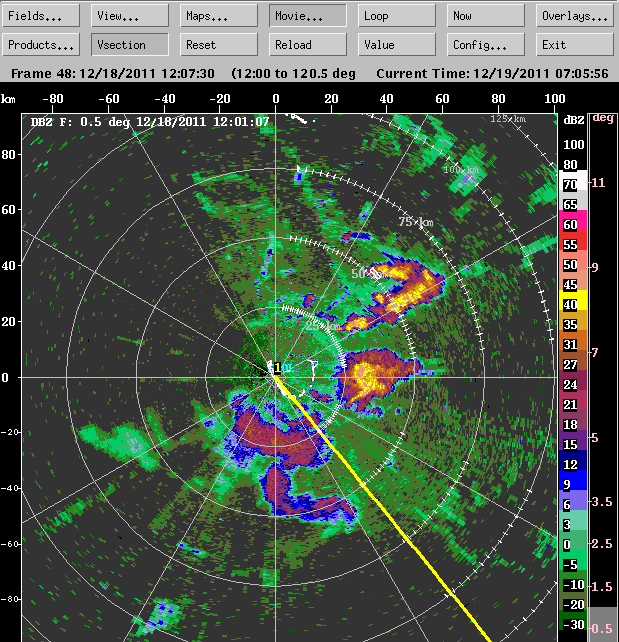Select the 2.5 deg elevation tick
The image size is (619, 642).
(601, 544)
